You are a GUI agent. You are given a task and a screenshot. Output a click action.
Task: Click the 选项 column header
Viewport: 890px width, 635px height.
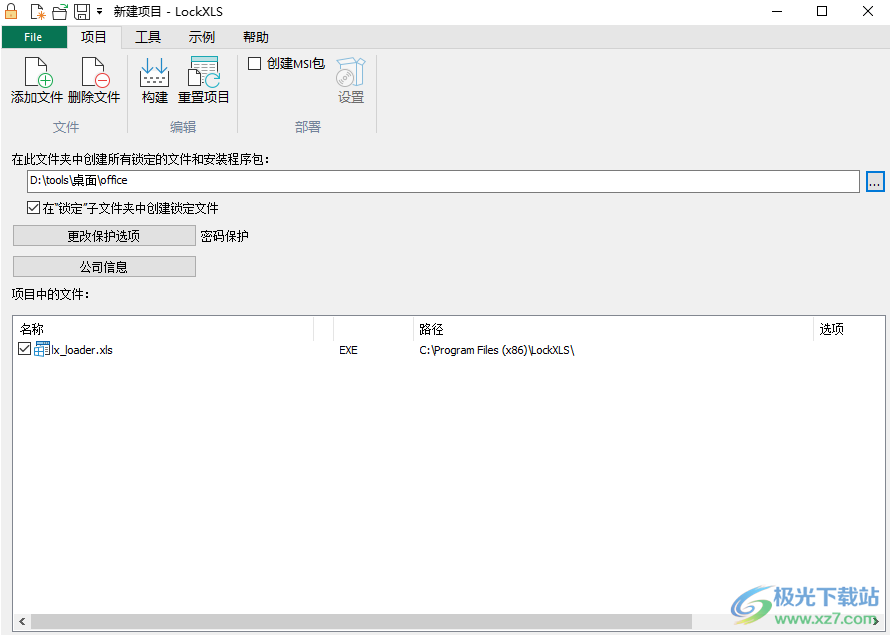click(849, 329)
